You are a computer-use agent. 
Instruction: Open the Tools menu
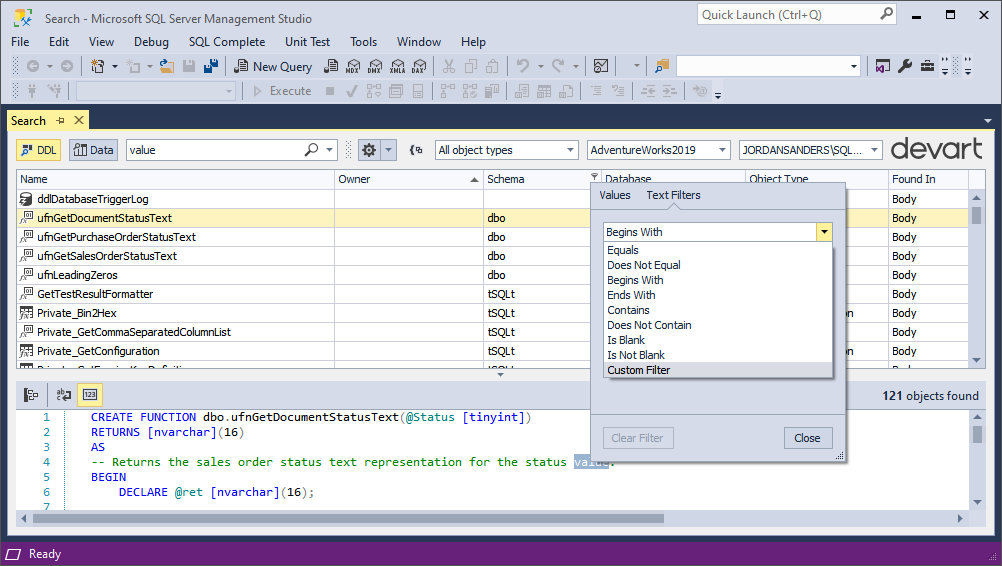click(364, 42)
